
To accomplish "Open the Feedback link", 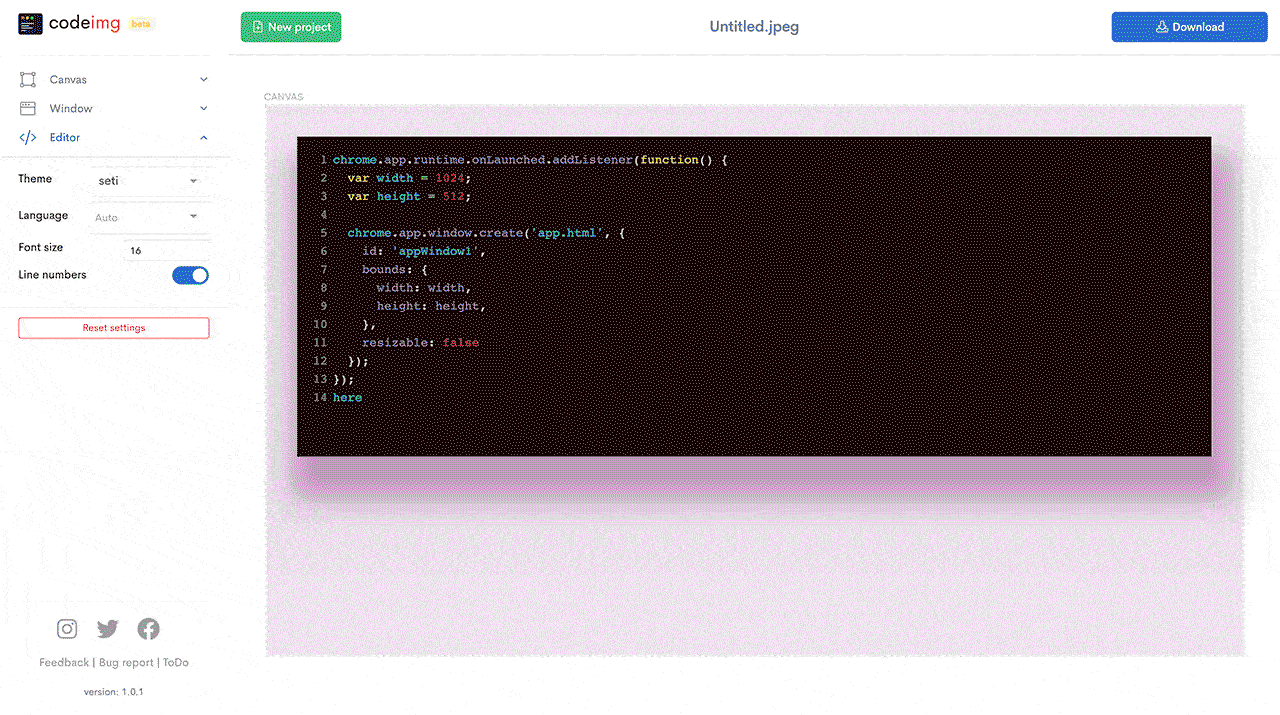I will (64, 662).
